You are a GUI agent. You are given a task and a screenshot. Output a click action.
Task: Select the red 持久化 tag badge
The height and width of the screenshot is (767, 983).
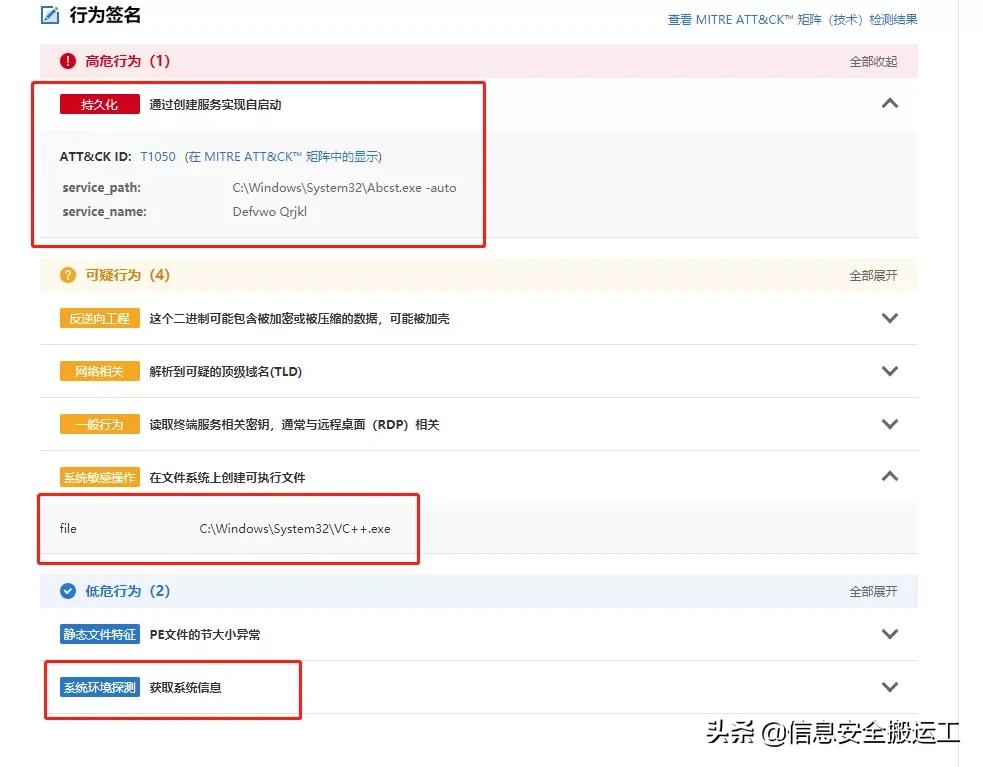point(98,104)
